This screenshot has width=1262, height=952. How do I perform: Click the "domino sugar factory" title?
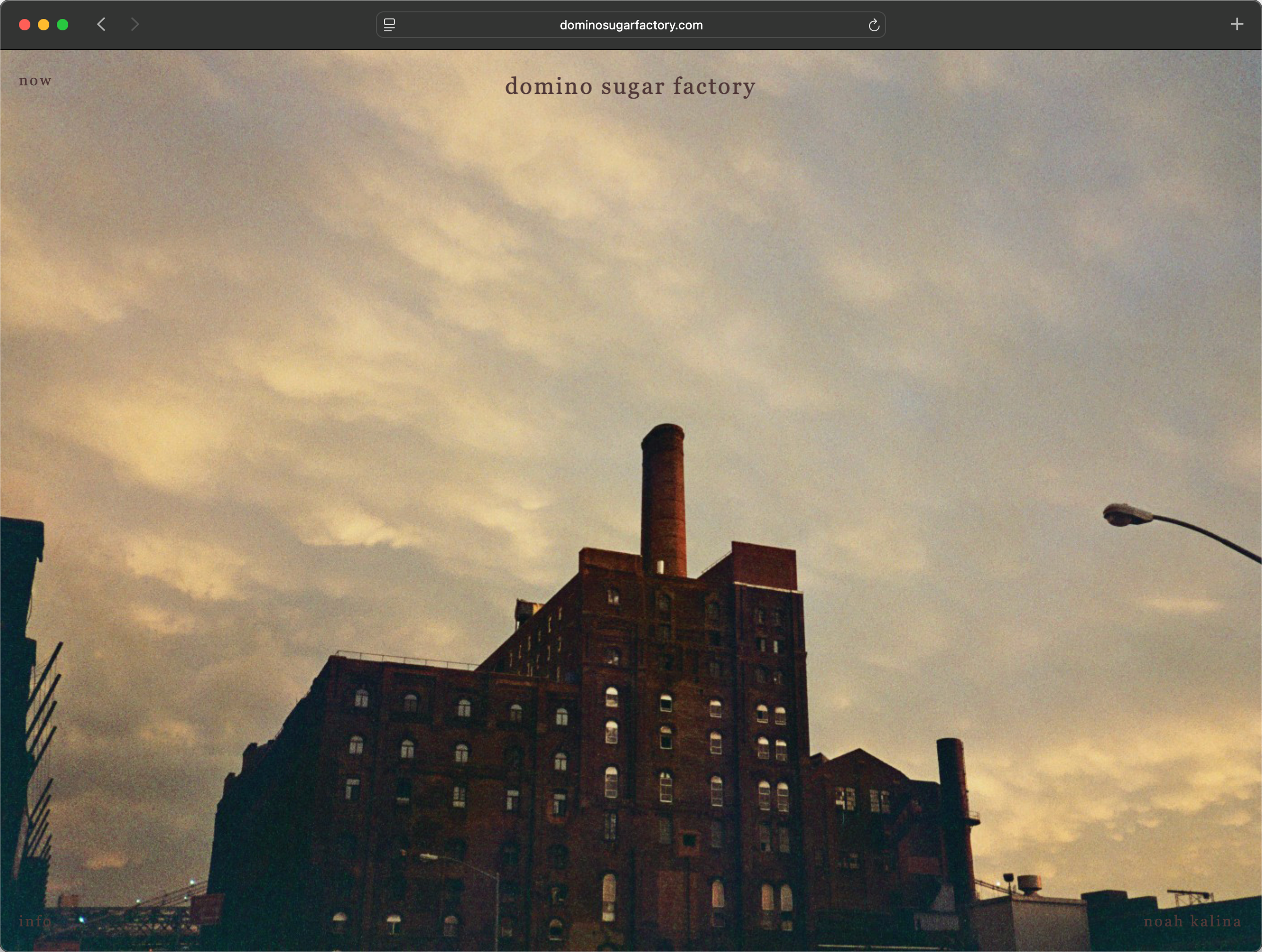(x=630, y=86)
